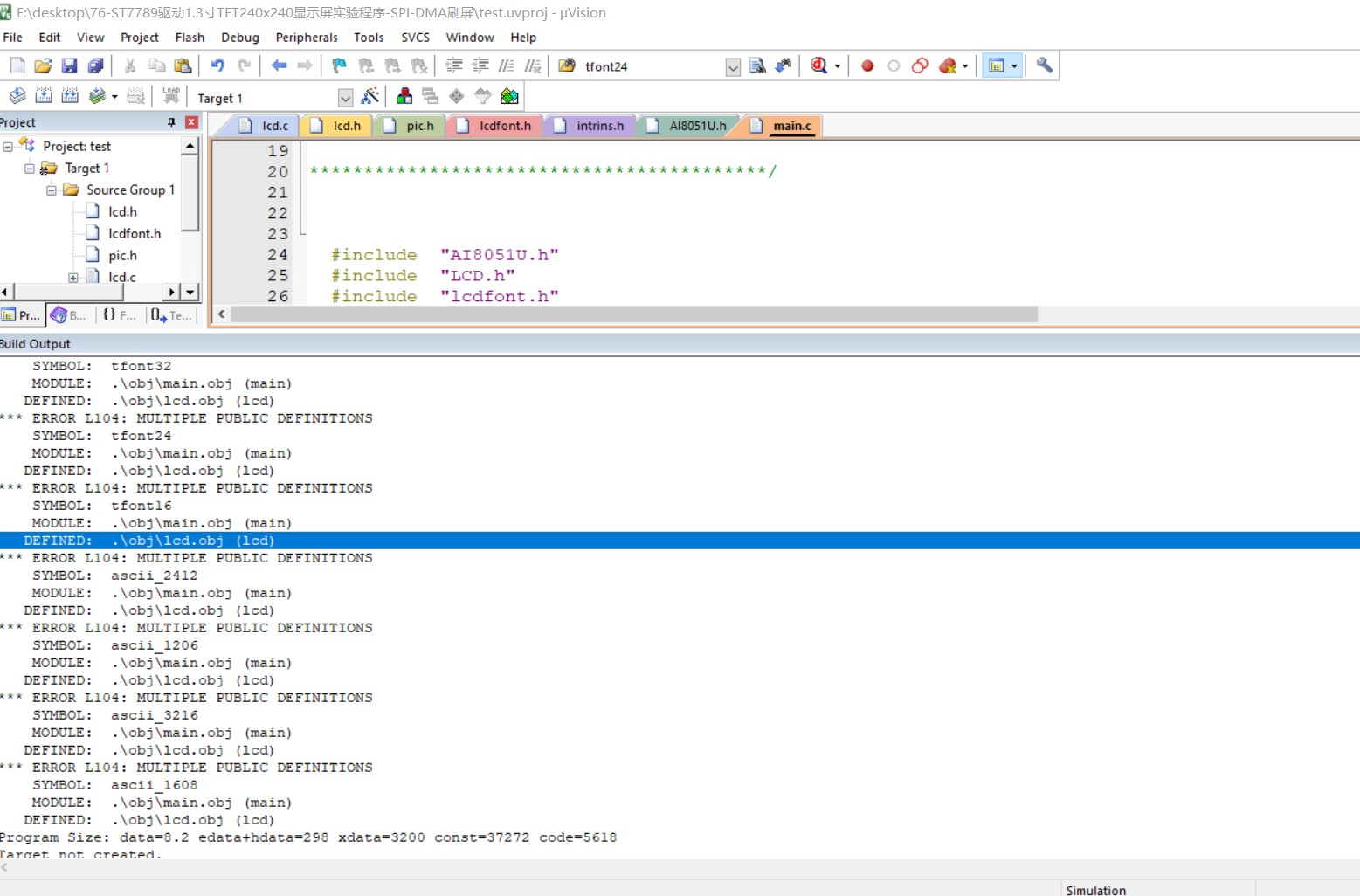1360x896 pixels.
Task: Open the debug session dropdown arrow
Action: (x=837, y=66)
